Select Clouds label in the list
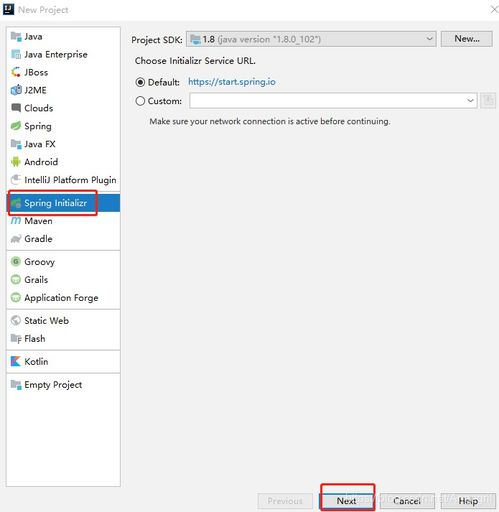Screen dimensions: 499x512 click(x=39, y=108)
